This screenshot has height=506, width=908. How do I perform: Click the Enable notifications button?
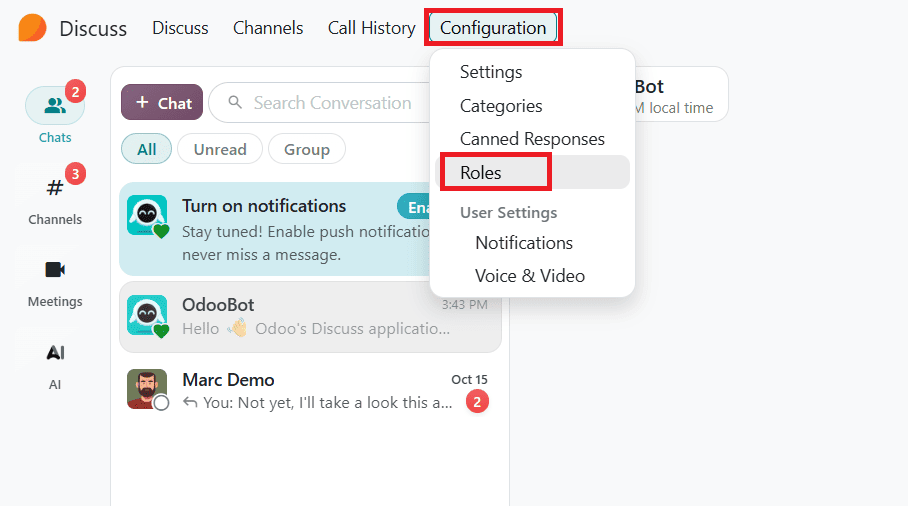click(x=415, y=207)
